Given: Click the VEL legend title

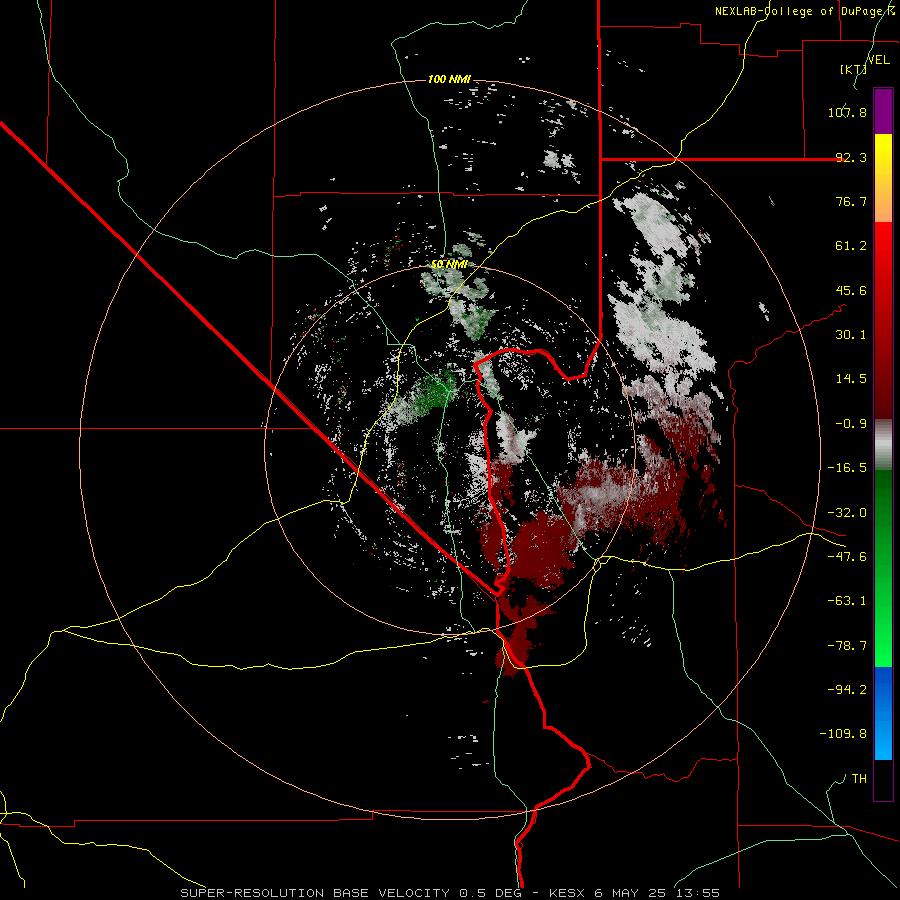Looking at the screenshot, I should click(878, 60).
